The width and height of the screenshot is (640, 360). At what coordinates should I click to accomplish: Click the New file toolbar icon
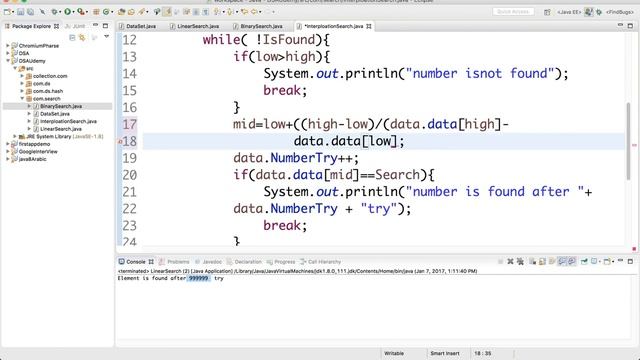(7, 12)
